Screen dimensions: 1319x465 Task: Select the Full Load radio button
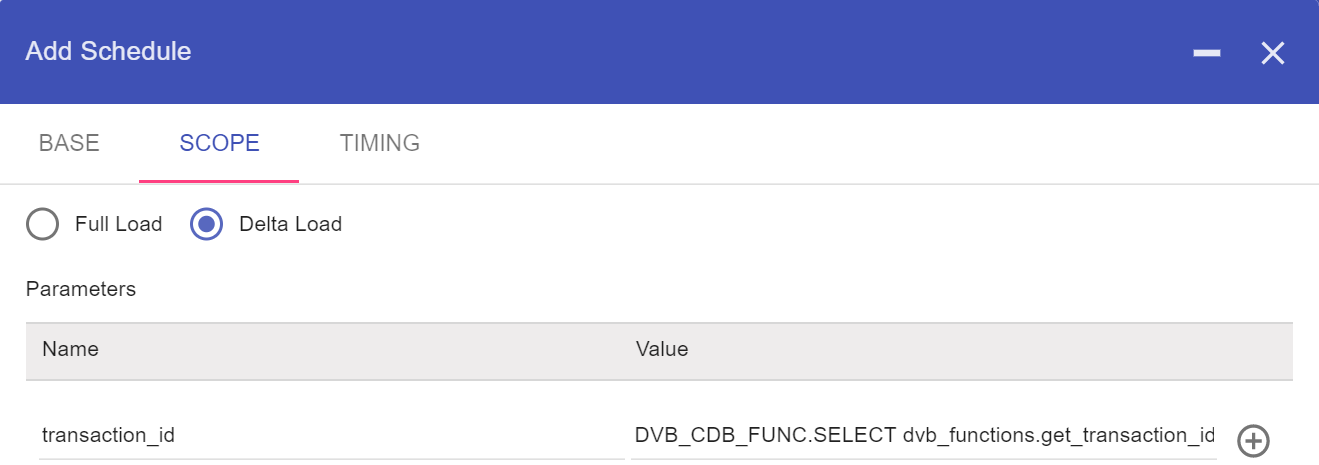point(42,224)
